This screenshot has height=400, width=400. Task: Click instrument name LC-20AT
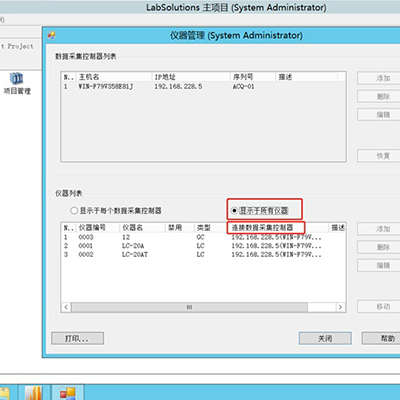pyautogui.click(x=135, y=255)
